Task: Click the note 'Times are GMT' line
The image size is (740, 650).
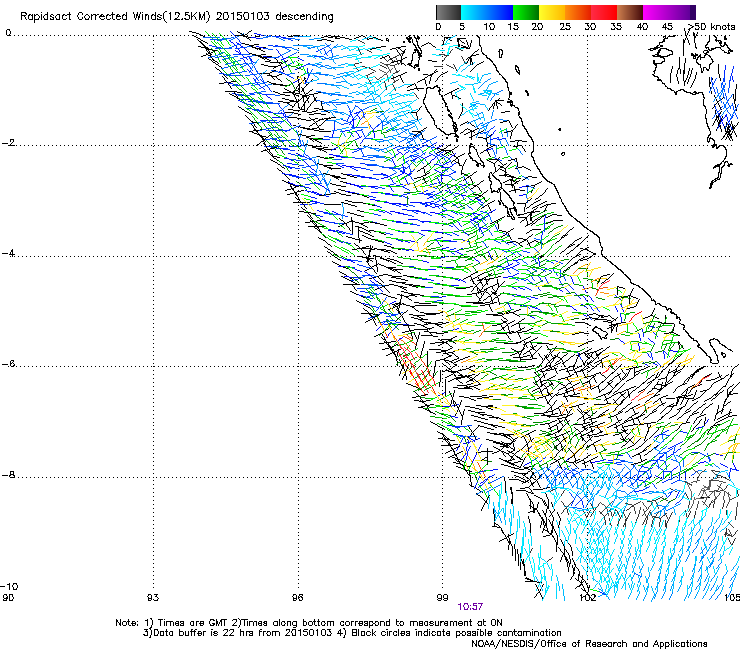Action: click(309, 623)
